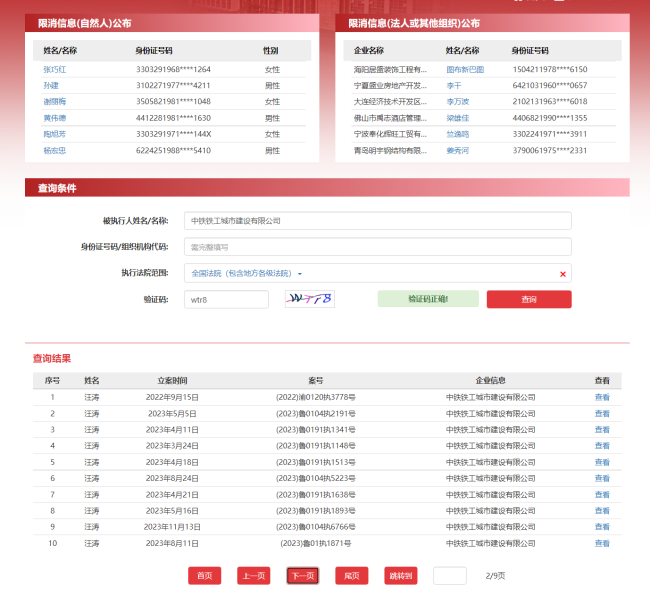Screen dimensions: 650x603
Task: Clear court scope with red X icon
Action: 563,274
